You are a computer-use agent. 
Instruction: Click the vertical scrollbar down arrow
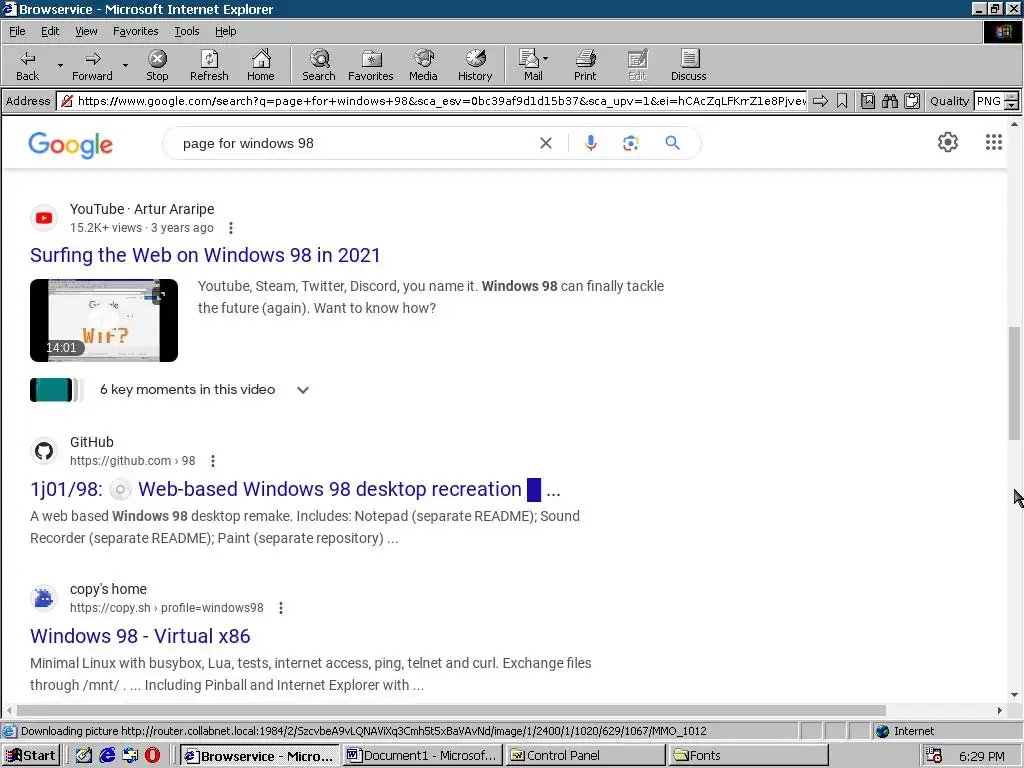[x=1014, y=695]
